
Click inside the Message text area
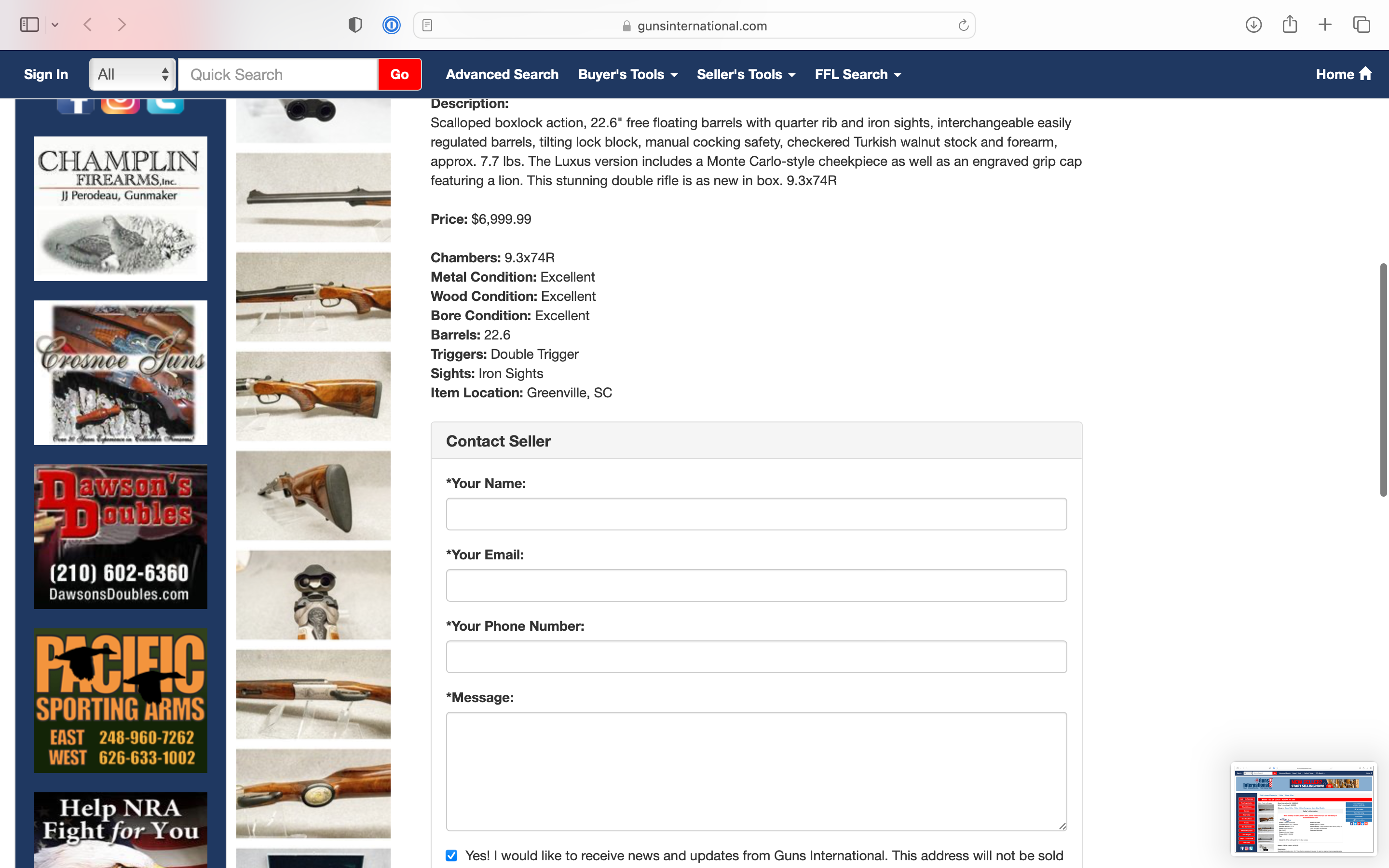pyautogui.click(x=756, y=771)
